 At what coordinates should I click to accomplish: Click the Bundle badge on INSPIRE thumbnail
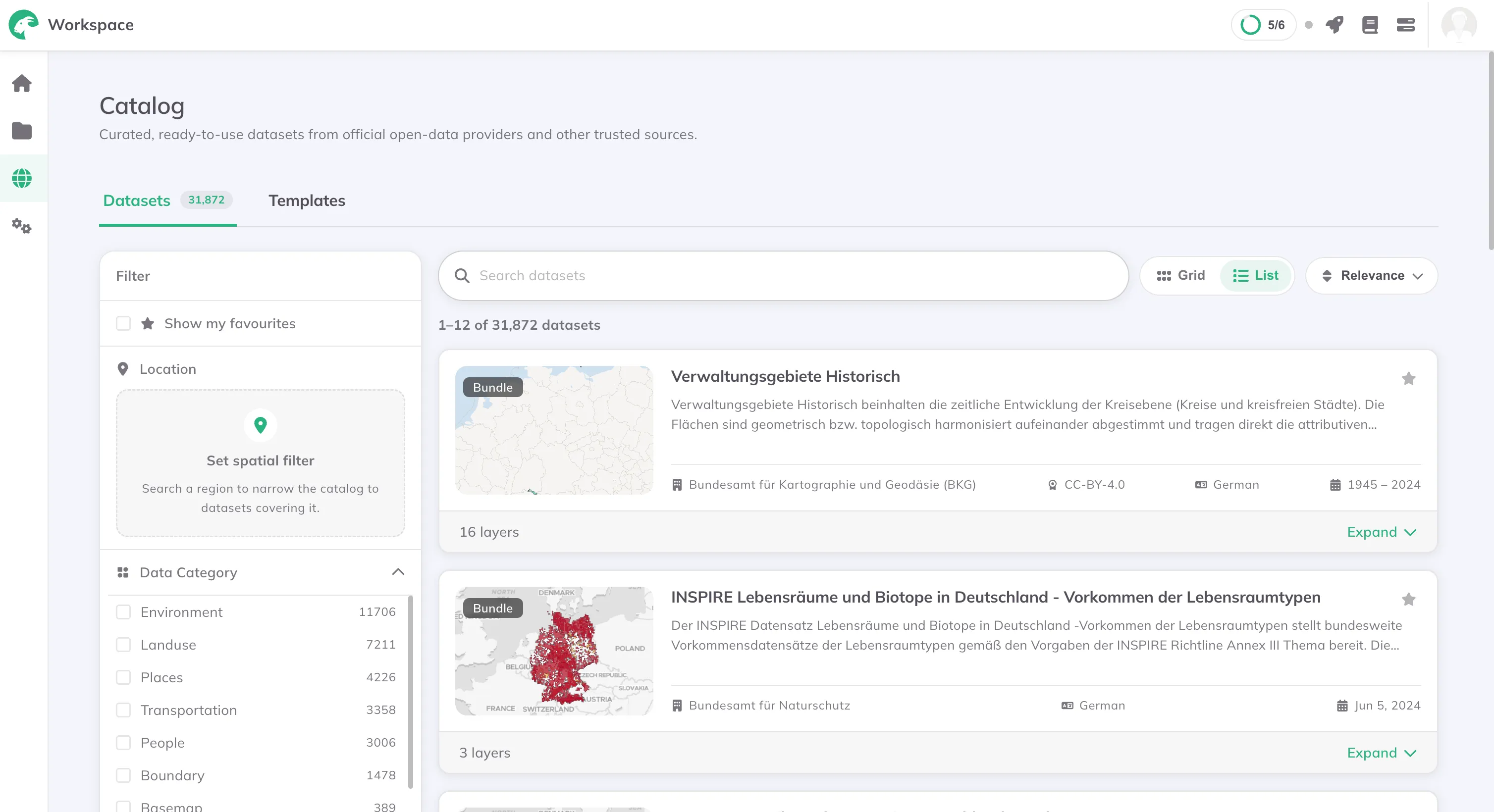click(493, 608)
